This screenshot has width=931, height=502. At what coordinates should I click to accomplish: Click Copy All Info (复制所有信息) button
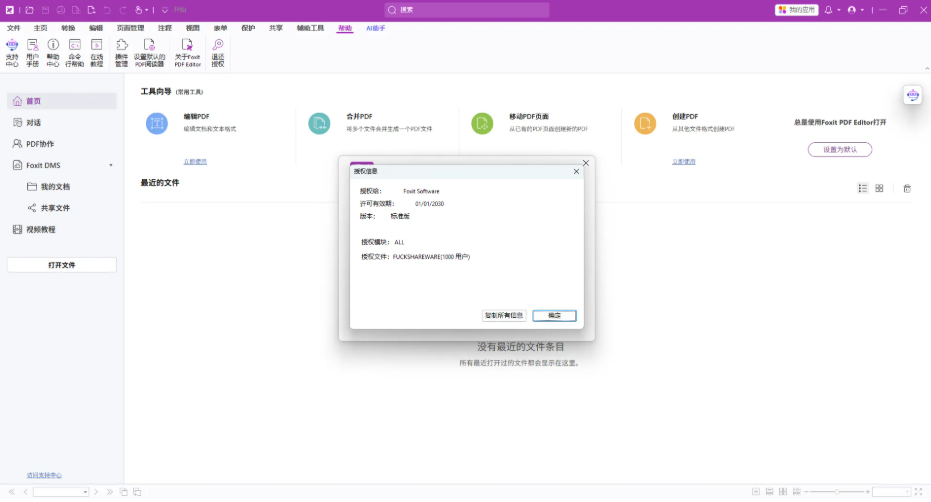click(504, 315)
